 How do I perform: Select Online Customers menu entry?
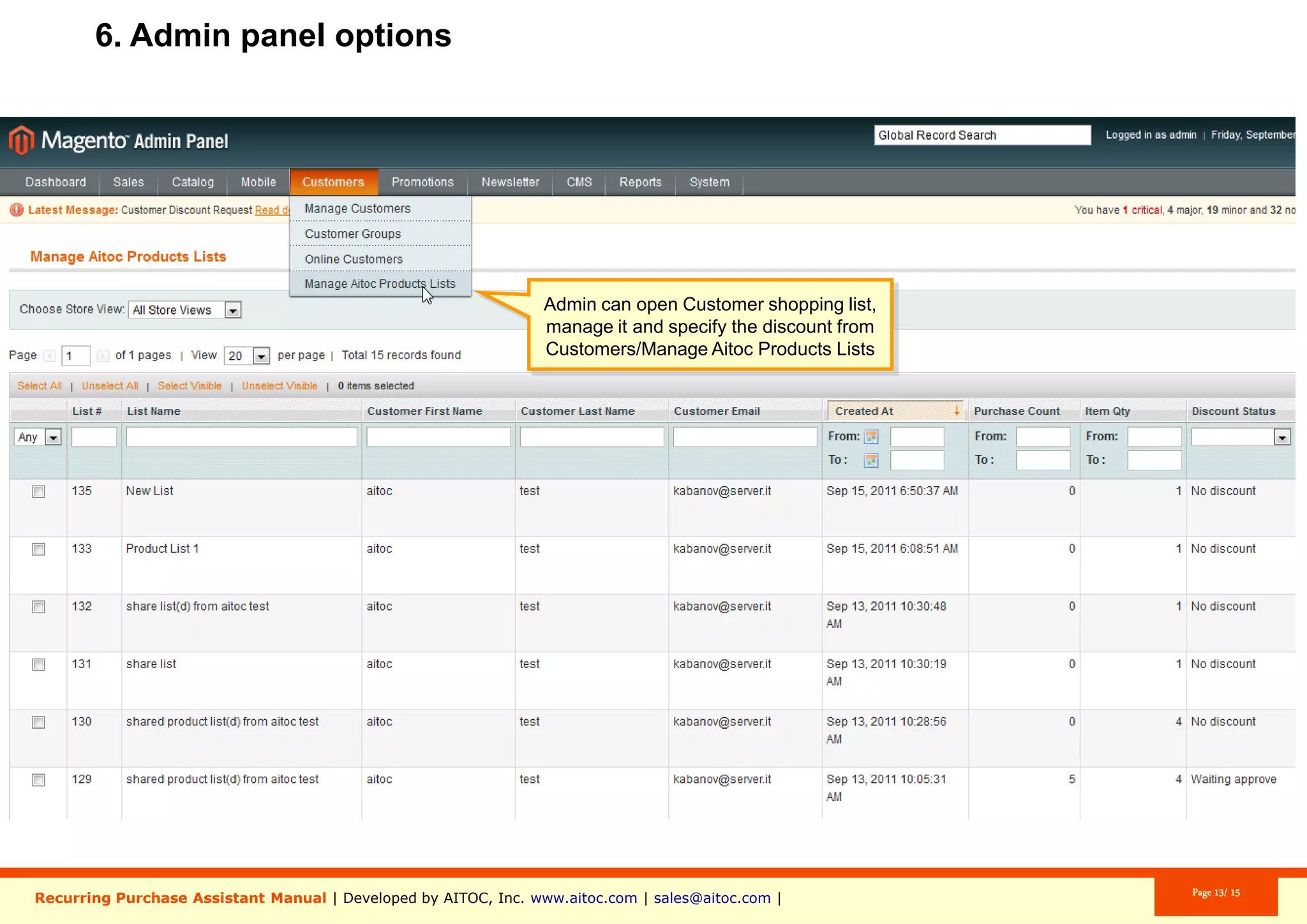pos(380,259)
